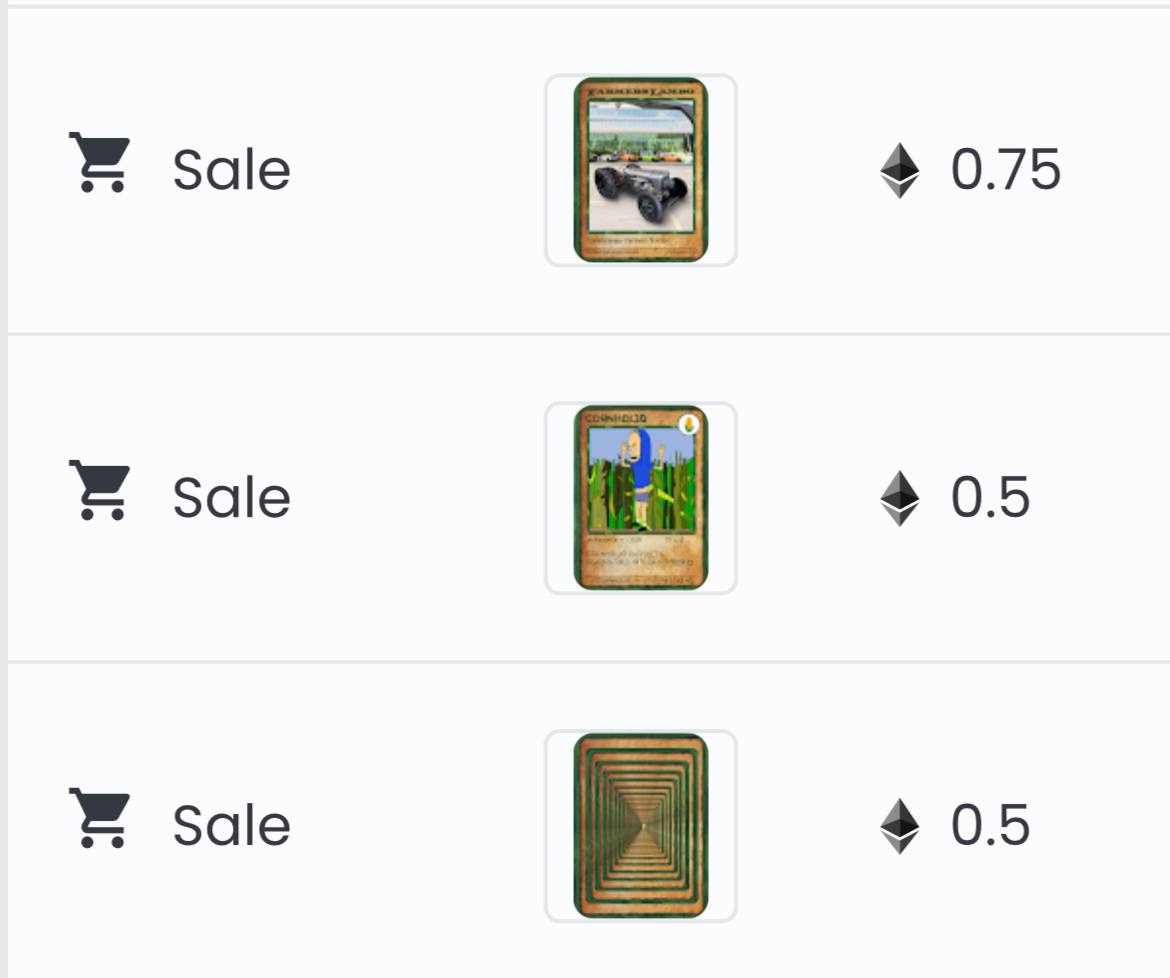Open the FarmersLambo tractor card thumbnail
1170x978 pixels.
pos(641,170)
